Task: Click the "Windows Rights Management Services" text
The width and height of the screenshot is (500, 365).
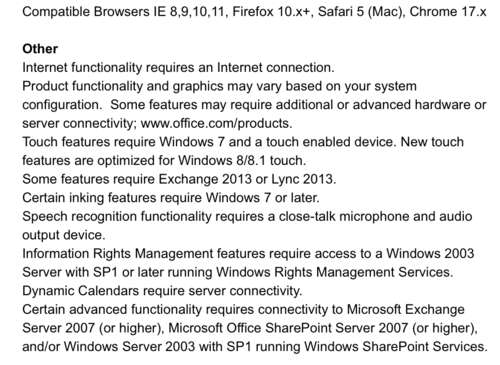Action: (334, 272)
